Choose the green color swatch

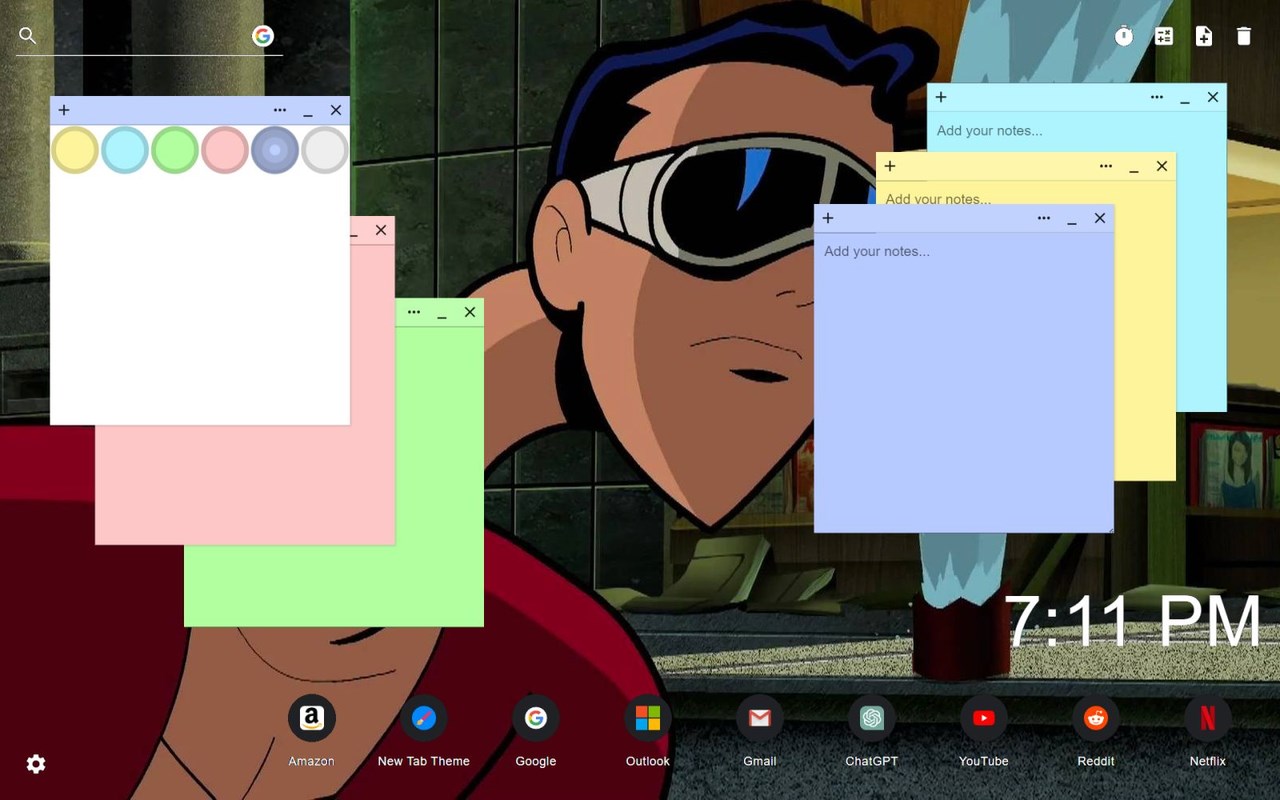coord(175,150)
